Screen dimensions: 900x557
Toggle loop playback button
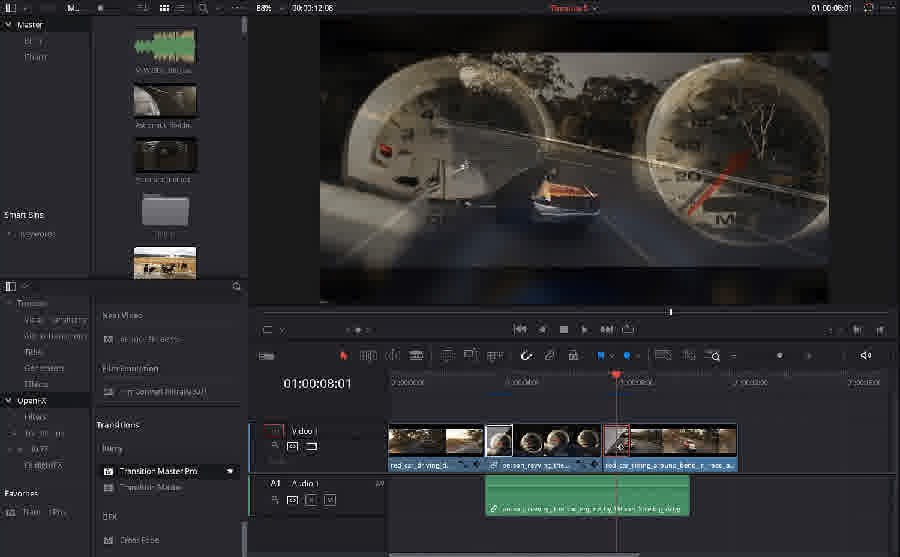(x=629, y=329)
